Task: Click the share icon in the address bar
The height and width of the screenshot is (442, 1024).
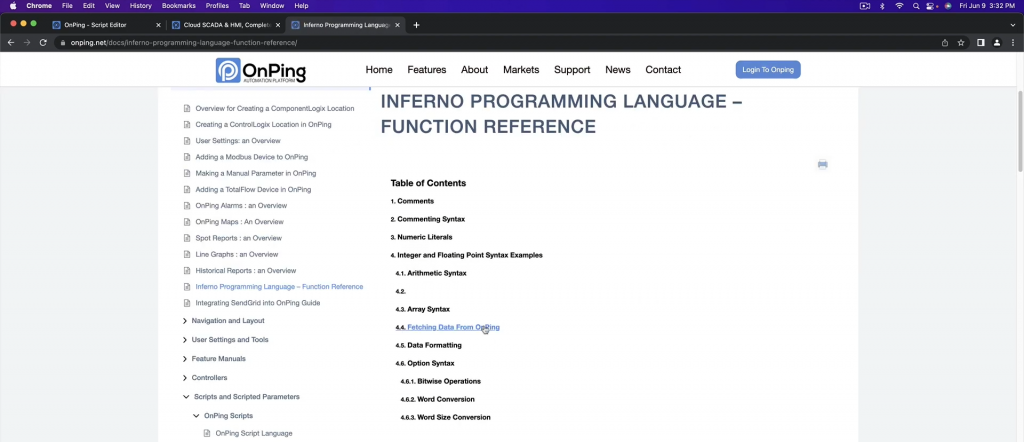Action: click(x=944, y=42)
